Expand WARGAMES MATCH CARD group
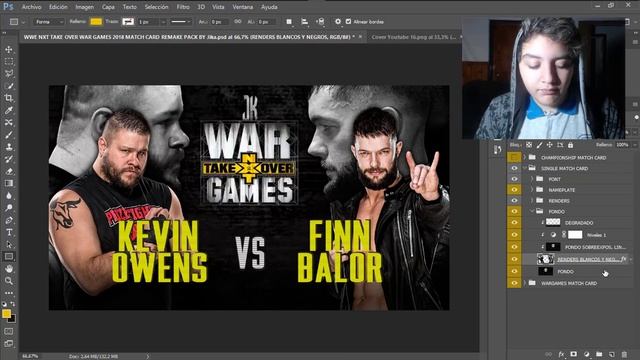640x360 pixels. pyautogui.click(x=525, y=283)
